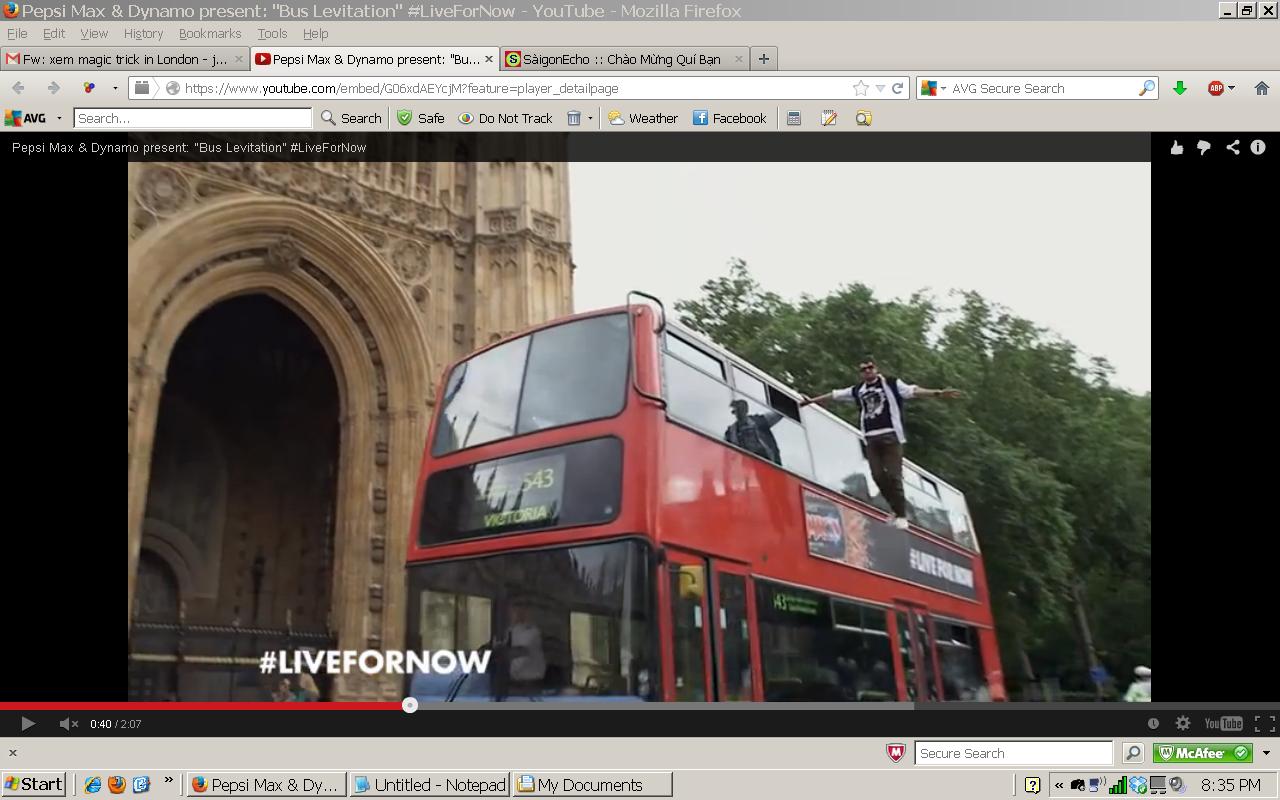This screenshot has height=800, width=1280.
Task: Open the AVG calculator icon
Action: pyautogui.click(x=794, y=118)
